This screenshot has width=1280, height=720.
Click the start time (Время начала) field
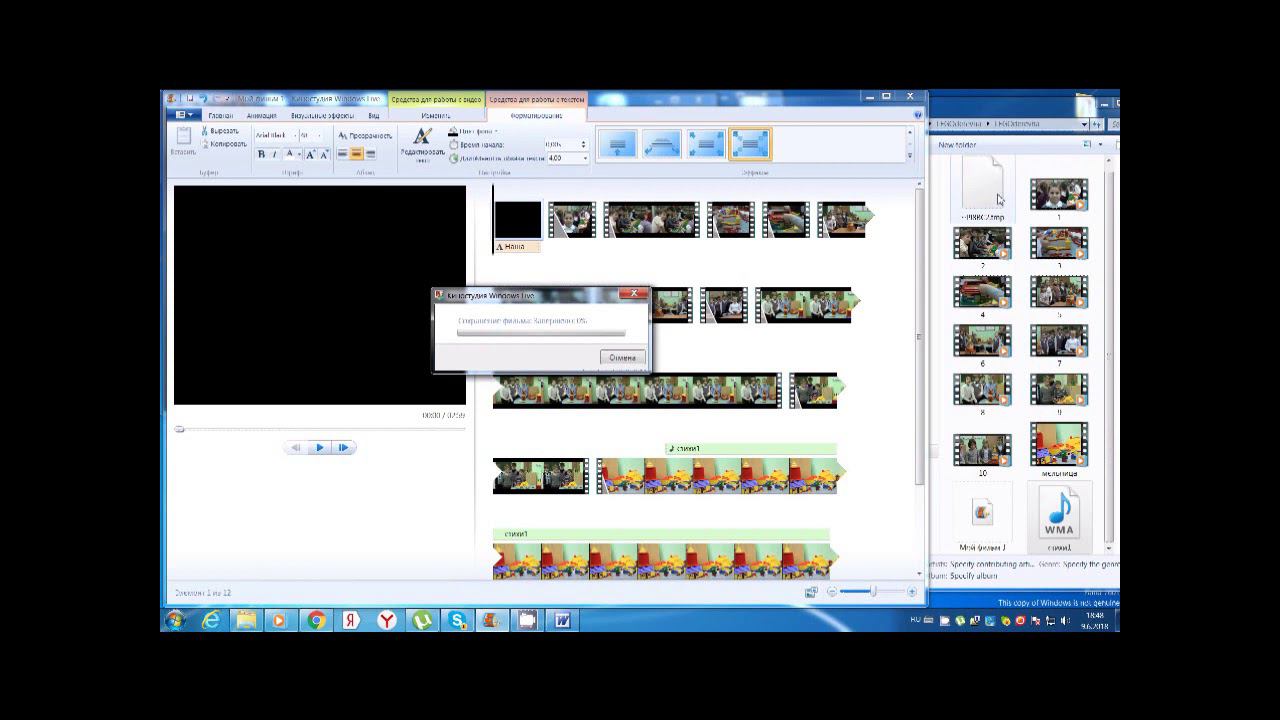pos(563,145)
